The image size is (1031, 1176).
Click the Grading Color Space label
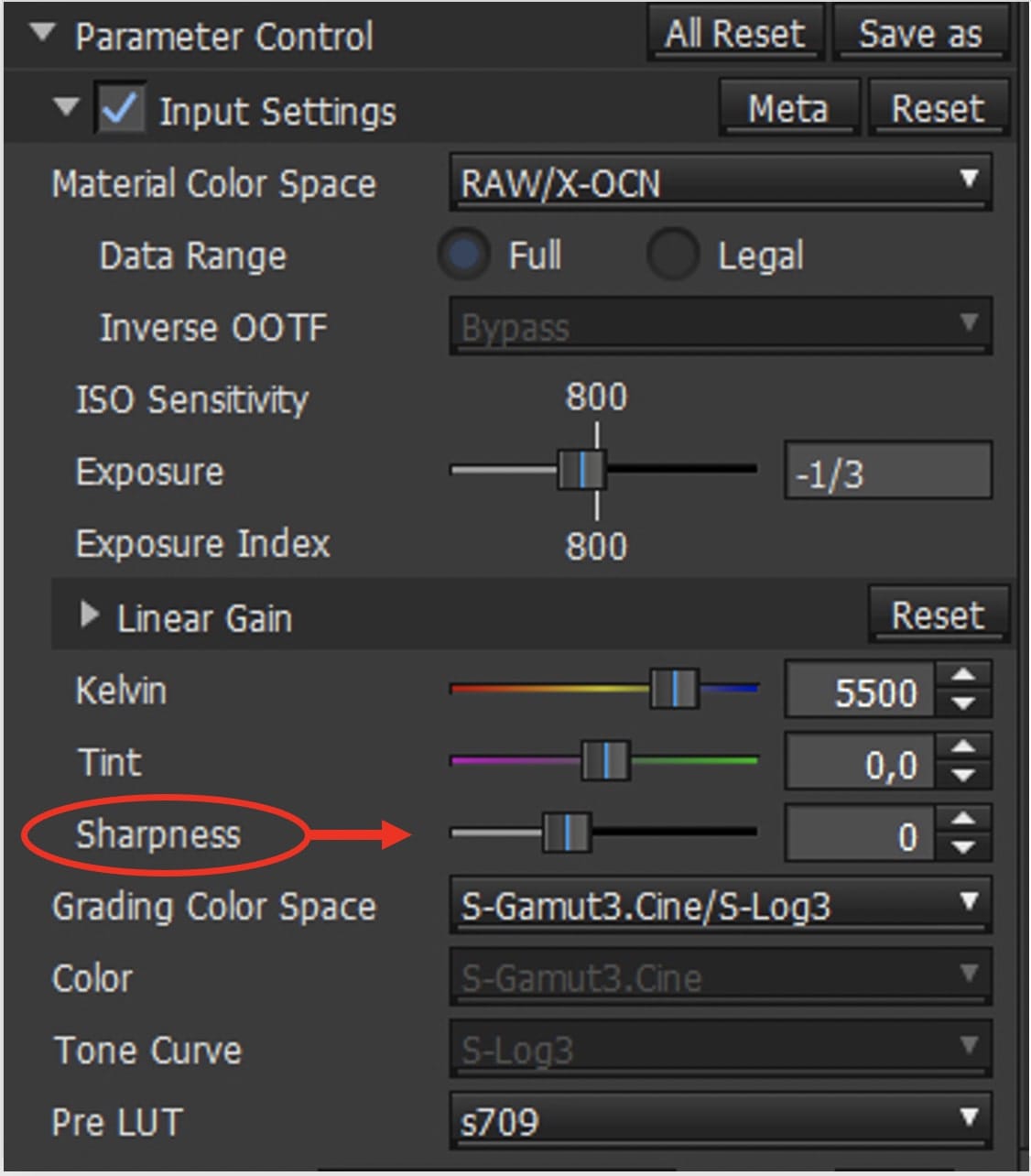(x=214, y=907)
